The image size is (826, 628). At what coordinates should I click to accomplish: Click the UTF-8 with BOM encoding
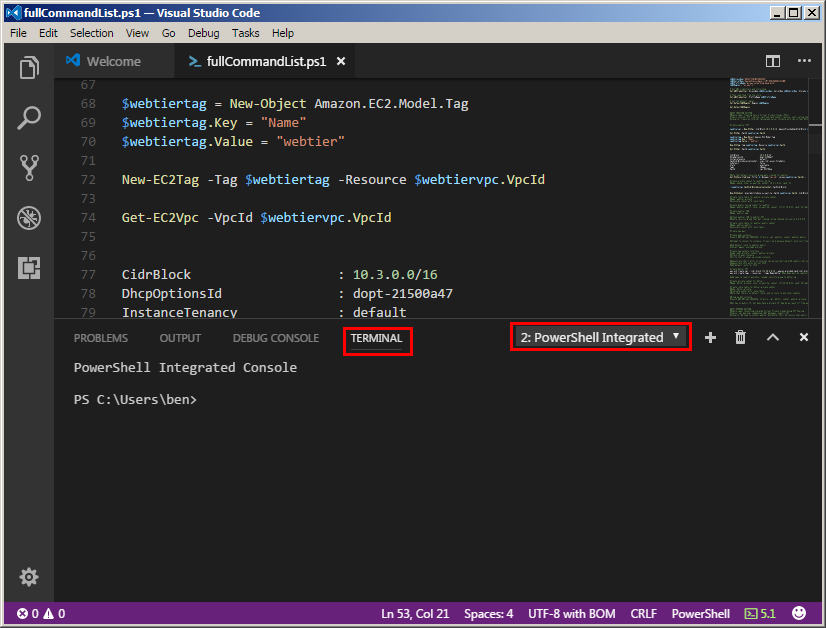coord(572,613)
